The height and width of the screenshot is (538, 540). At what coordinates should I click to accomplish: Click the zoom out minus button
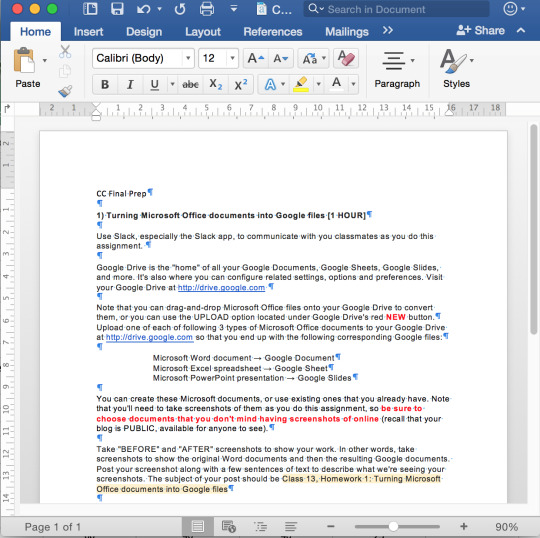click(331, 526)
